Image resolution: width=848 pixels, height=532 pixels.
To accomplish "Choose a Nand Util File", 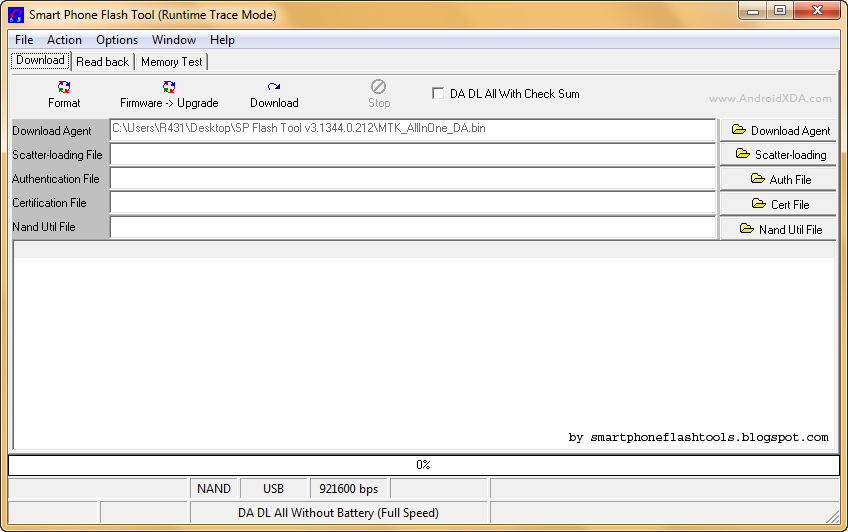I will [778, 229].
